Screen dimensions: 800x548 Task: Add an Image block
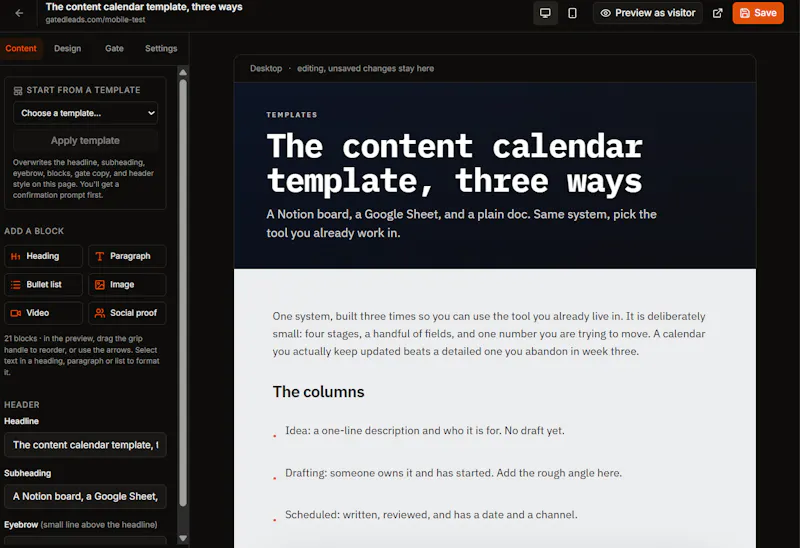pos(127,285)
